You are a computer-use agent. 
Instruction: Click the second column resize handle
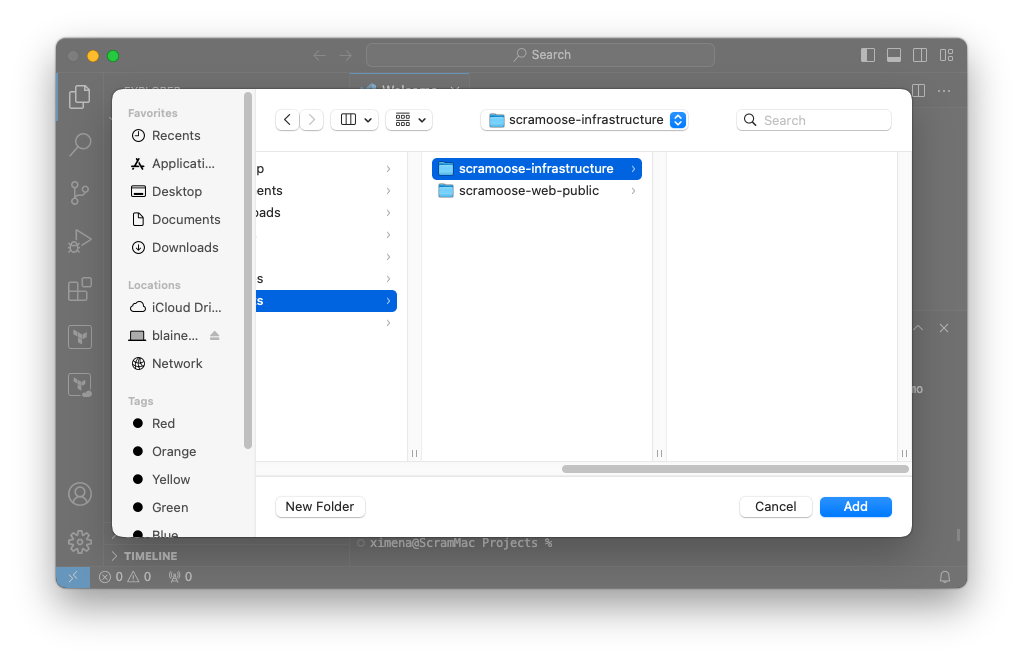click(x=659, y=453)
